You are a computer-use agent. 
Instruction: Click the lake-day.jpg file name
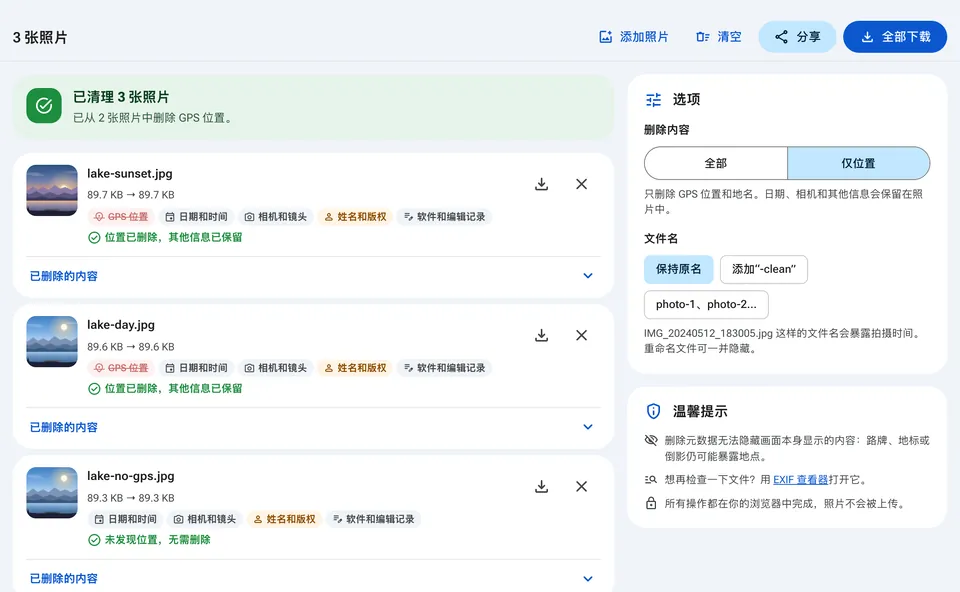121,324
